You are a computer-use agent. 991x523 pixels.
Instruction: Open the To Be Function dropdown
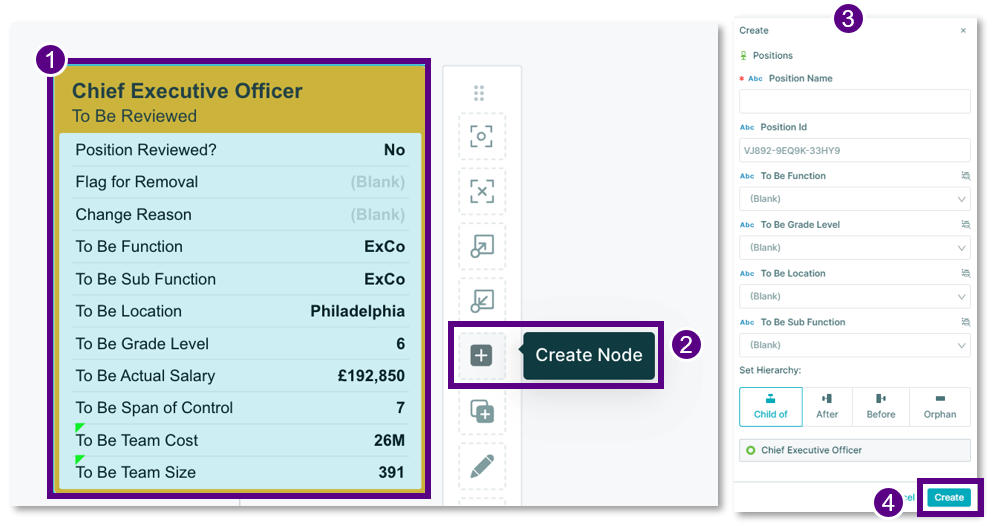pos(854,199)
